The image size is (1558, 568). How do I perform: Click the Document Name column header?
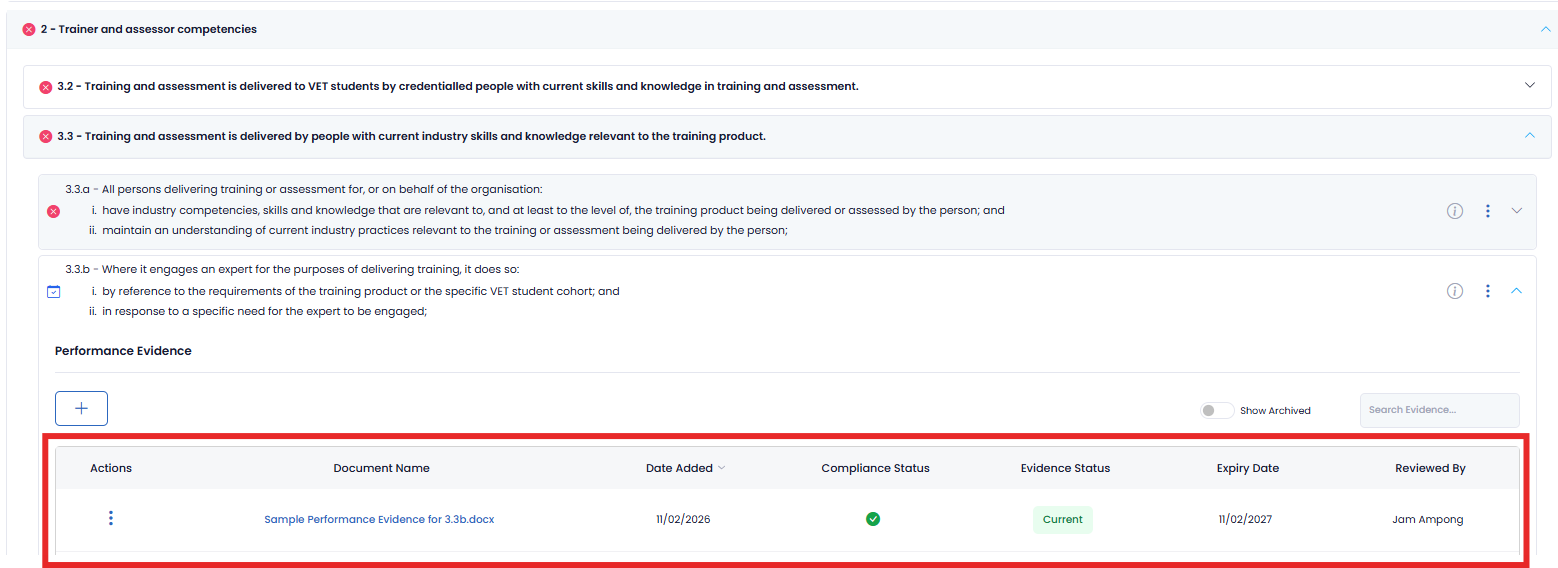pyautogui.click(x=381, y=468)
